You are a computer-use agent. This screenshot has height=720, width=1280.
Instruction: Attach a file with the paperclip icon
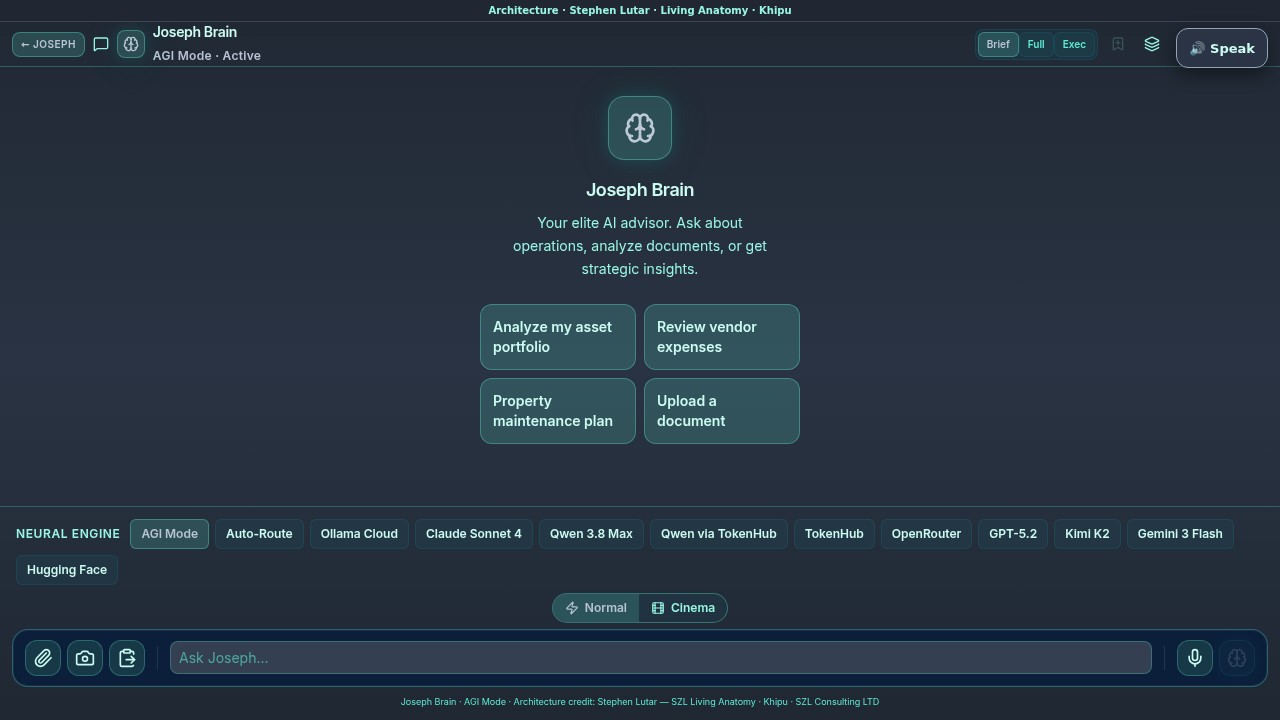43,658
